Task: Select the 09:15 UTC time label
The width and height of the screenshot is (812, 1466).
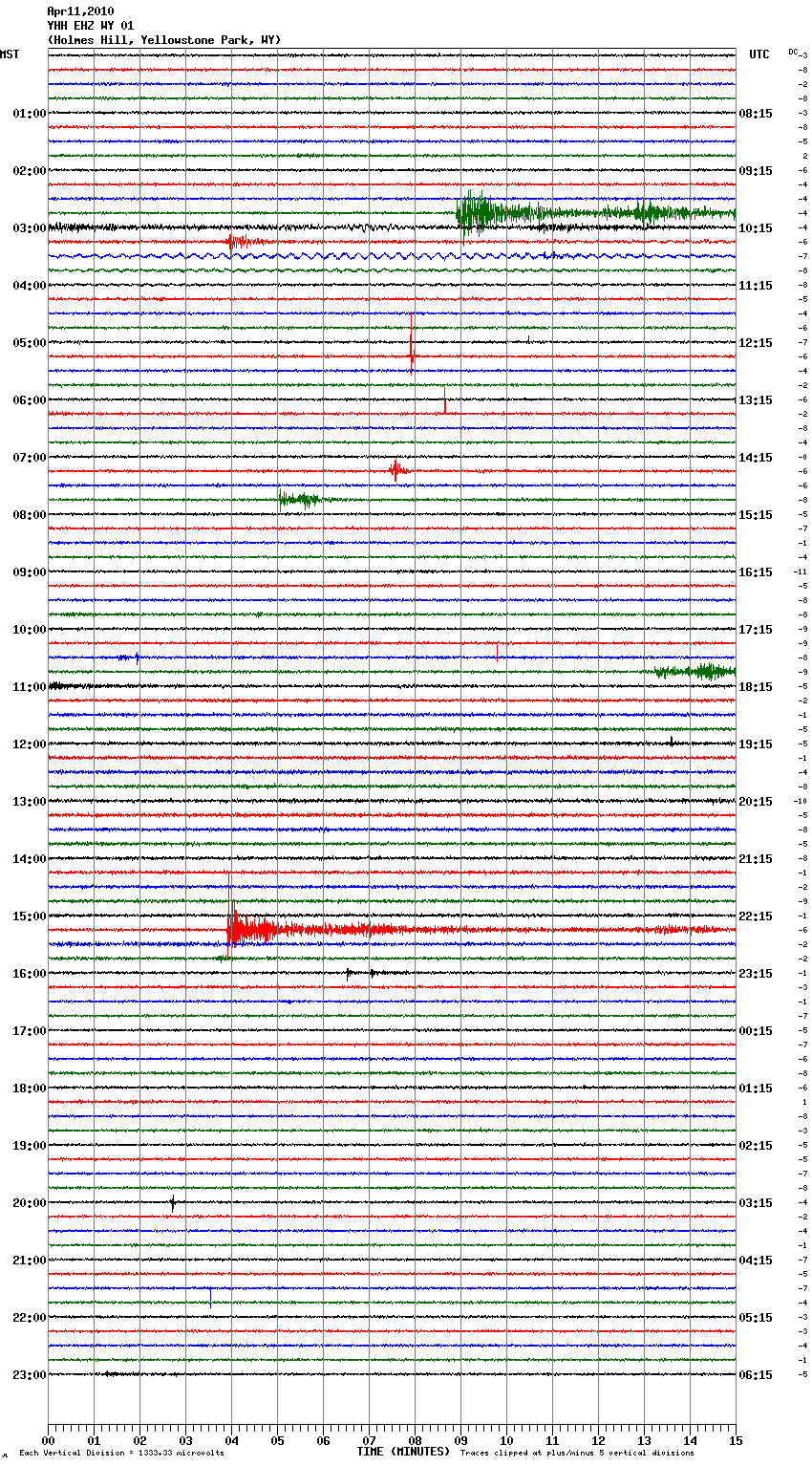Action: coord(756,171)
